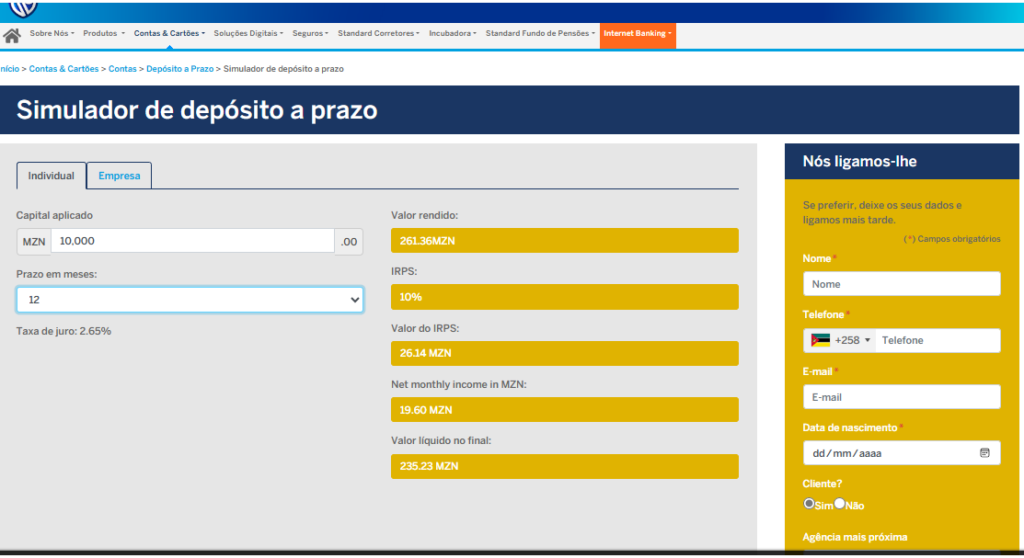Click the .00 suffix of the amount
Screen dimensions: 1024x558
[x=349, y=242]
